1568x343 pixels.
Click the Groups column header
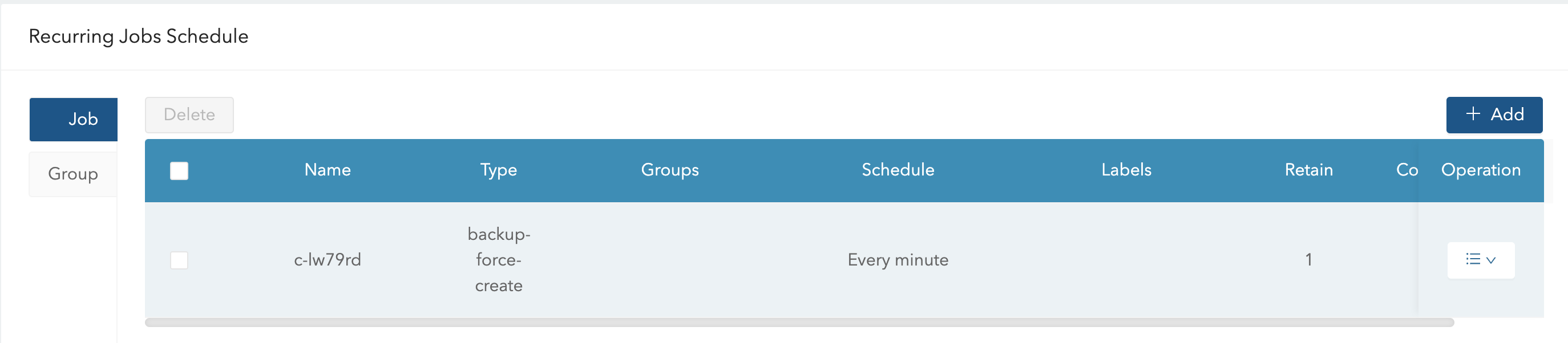(x=669, y=170)
